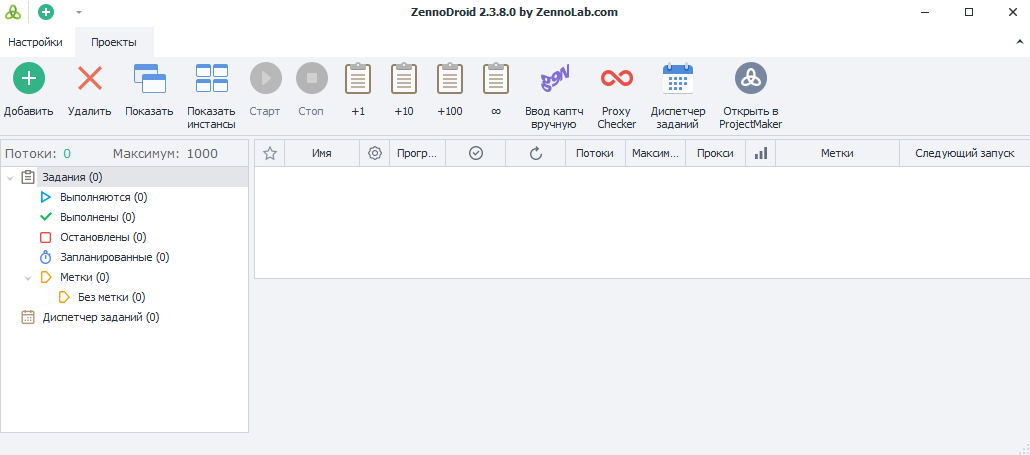1030x455 pixels.
Task: Click the red Удалить (Delete) icon
Action: click(x=90, y=78)
